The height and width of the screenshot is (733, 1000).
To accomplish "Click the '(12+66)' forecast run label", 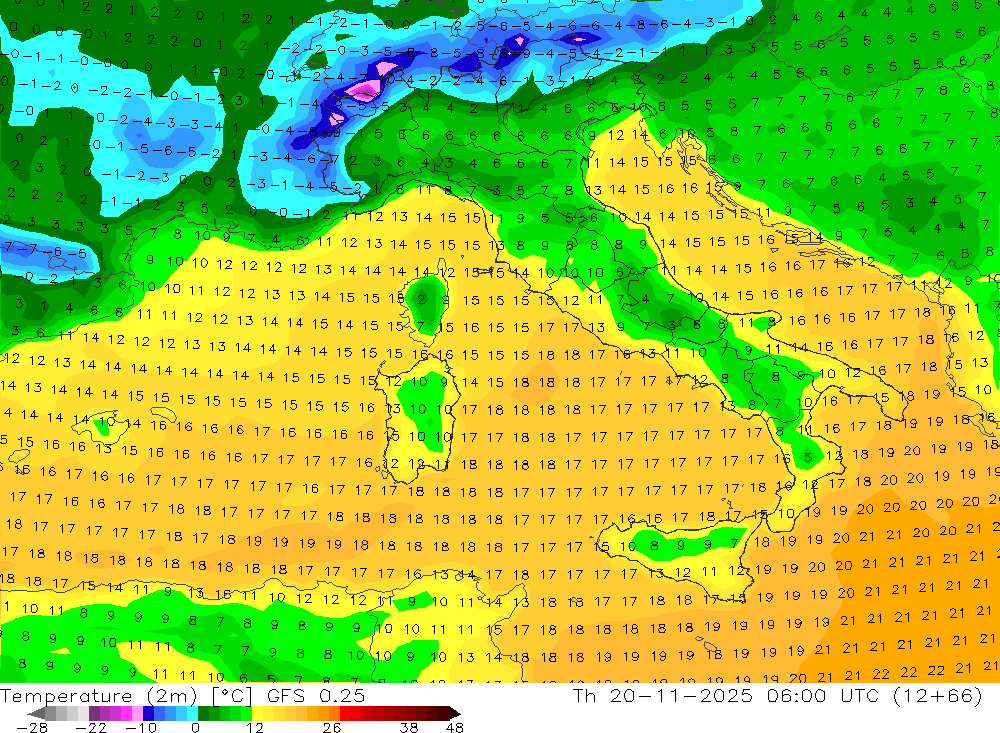I will point(940,695).
